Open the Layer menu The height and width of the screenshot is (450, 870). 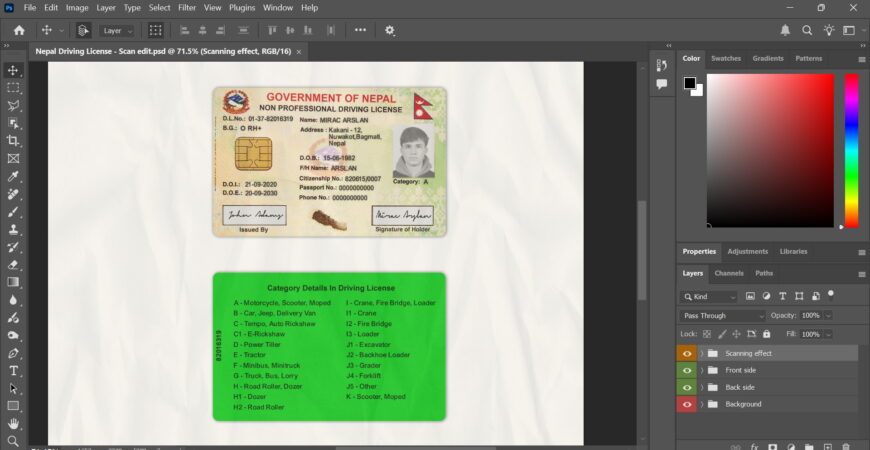[106, 8]
